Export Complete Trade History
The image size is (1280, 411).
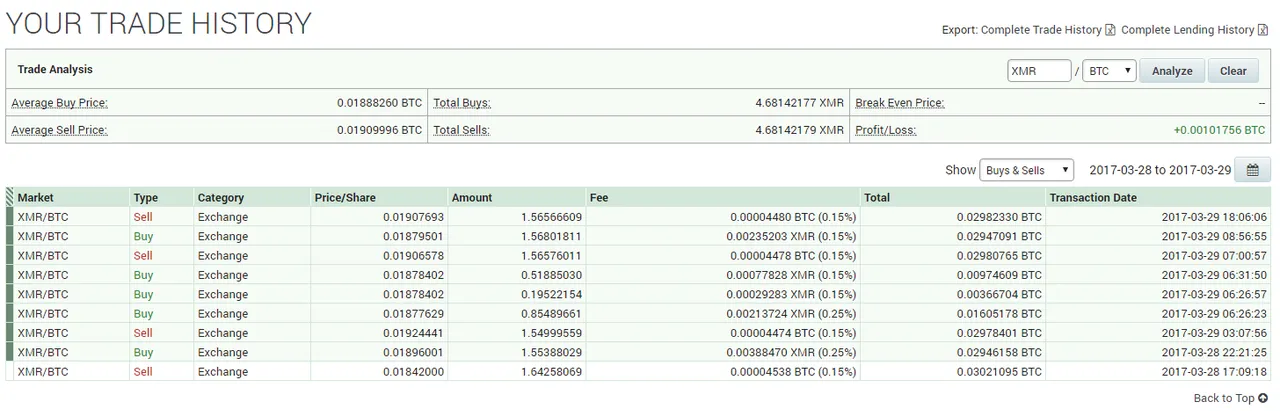point(1041,30)
